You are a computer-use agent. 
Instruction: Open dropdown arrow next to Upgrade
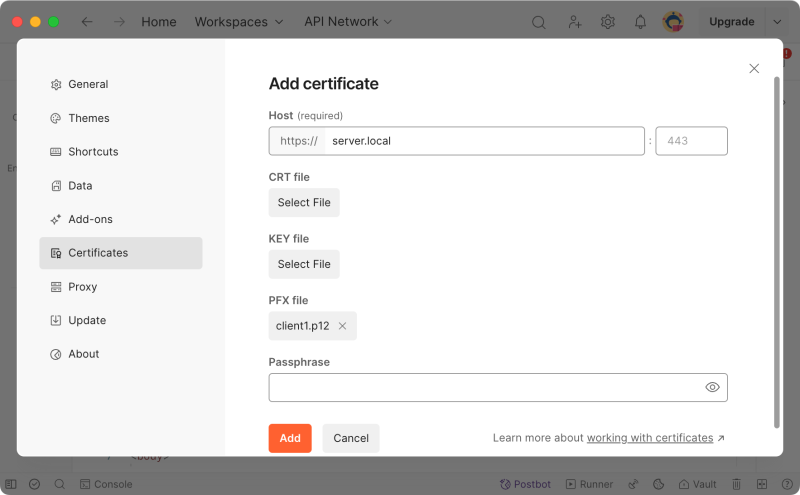(777, 22)
